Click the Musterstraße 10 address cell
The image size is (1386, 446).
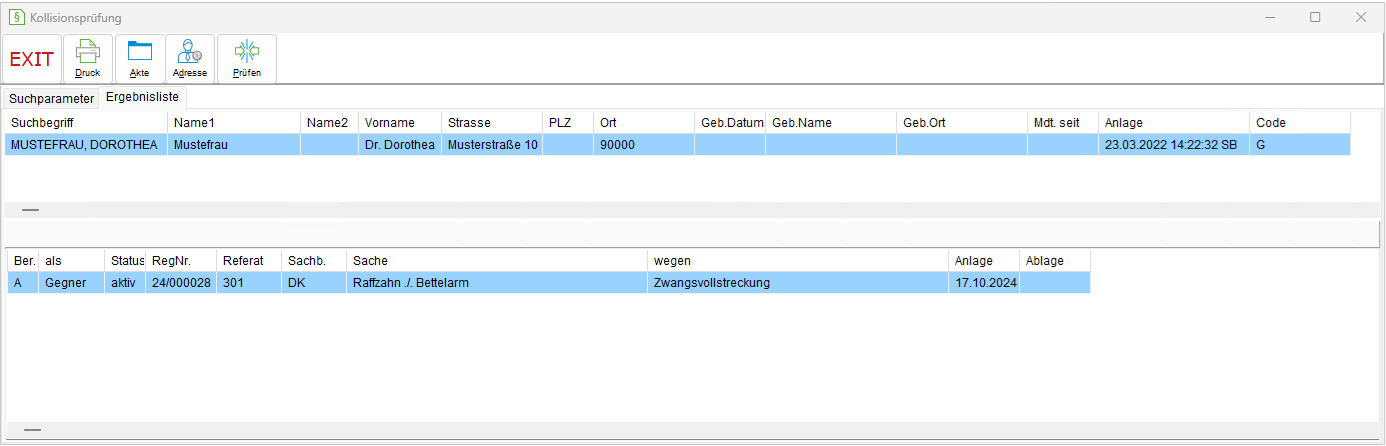tap(493, 145)
